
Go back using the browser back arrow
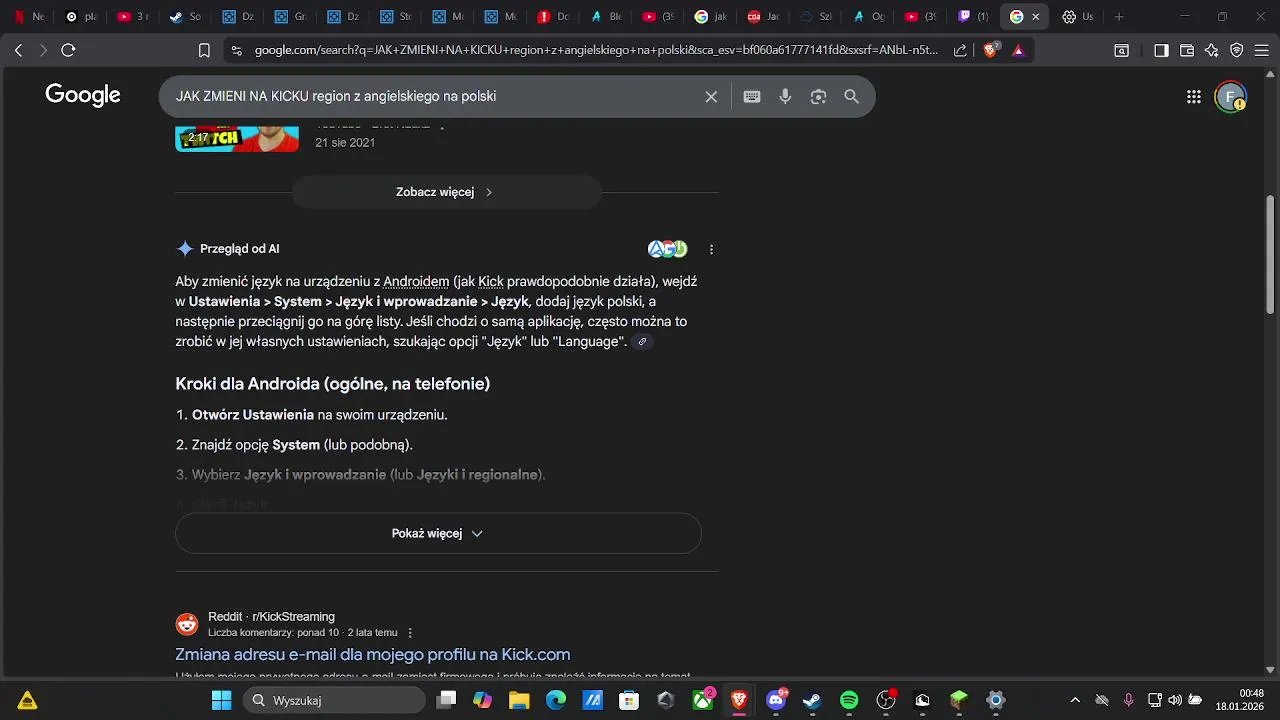pos(18,50)
